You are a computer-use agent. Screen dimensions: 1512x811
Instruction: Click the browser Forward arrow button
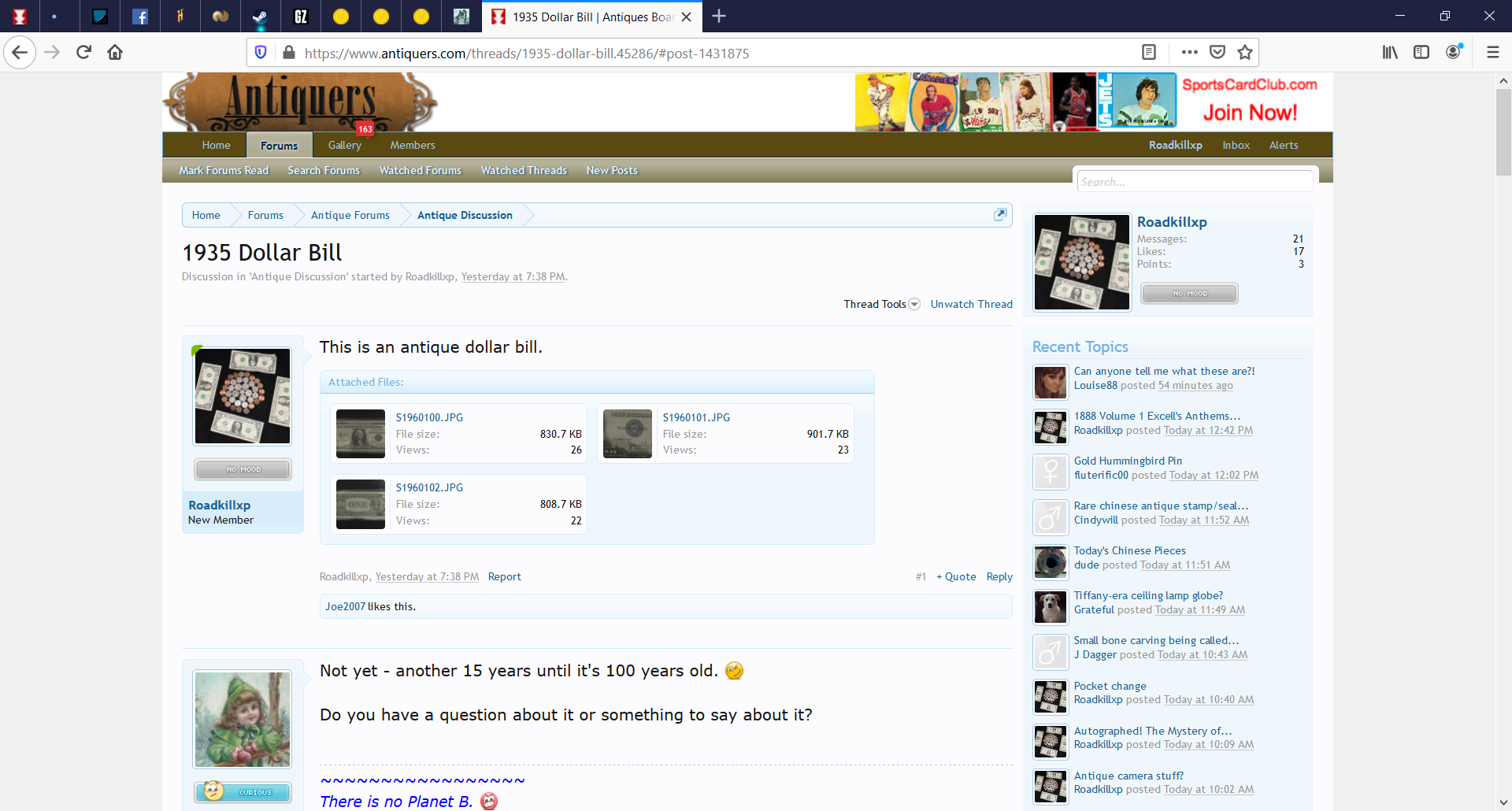pos(52,53)
